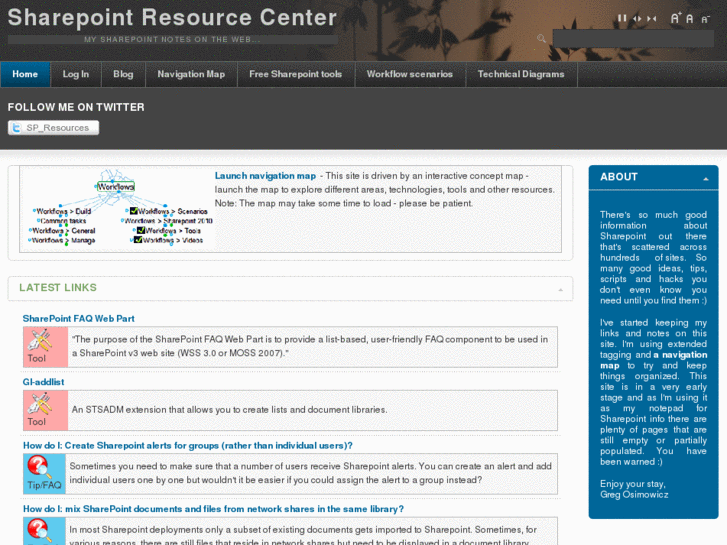Click 'a navigation map' link in About
This screenshot has width=727, height=545.
tap(654, 360)
